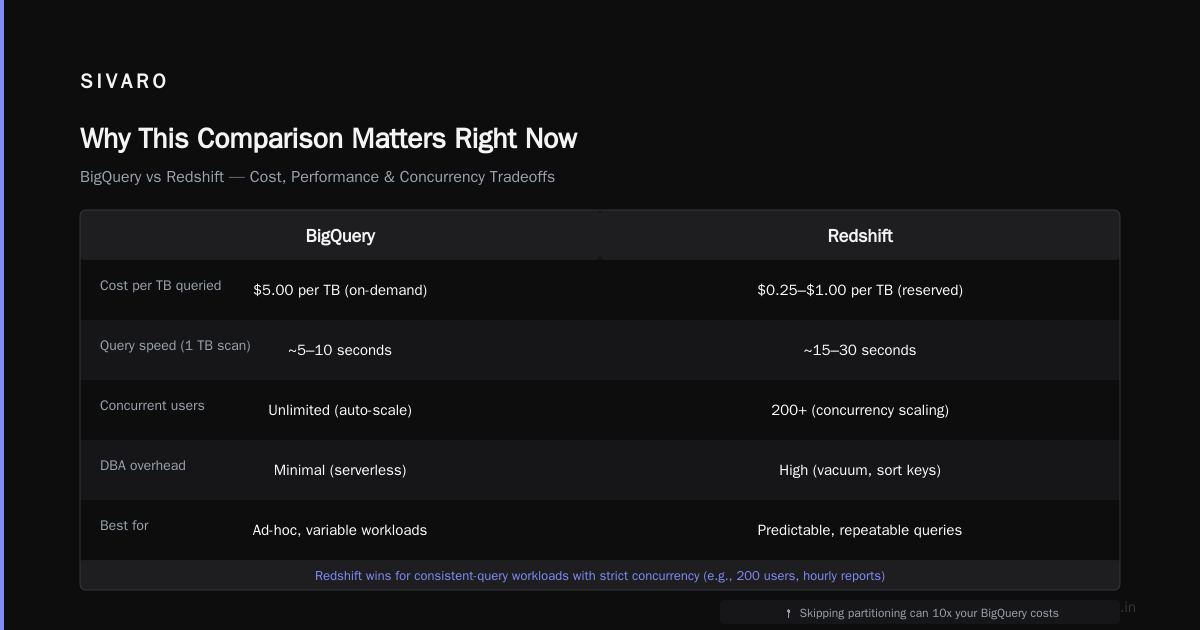Click the 'Concurrent users' row label
The width and height of the screenshot is (1200, 630).
tap(152, 405)
